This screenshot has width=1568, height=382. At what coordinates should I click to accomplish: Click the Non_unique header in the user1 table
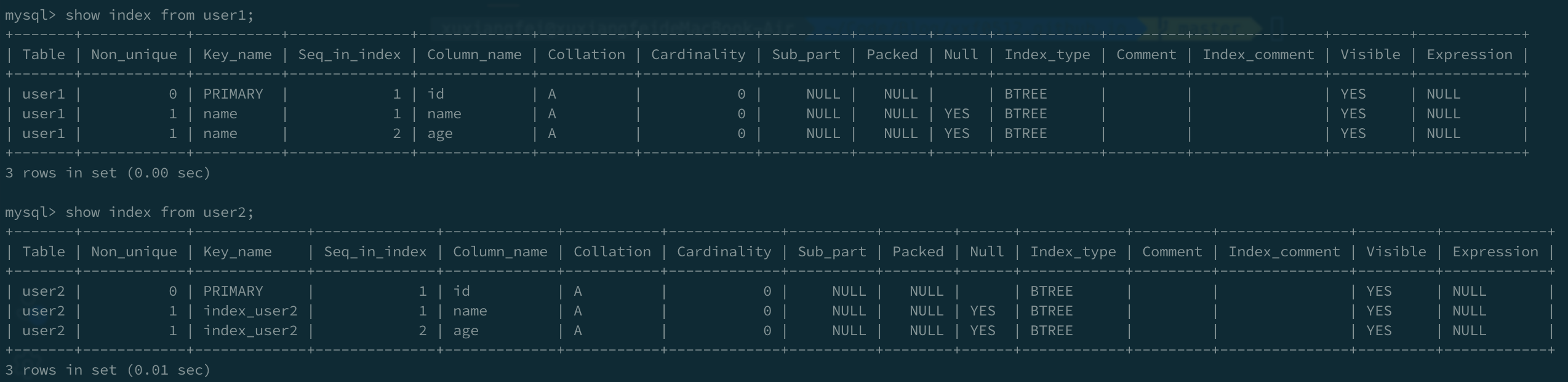point(134,55)
